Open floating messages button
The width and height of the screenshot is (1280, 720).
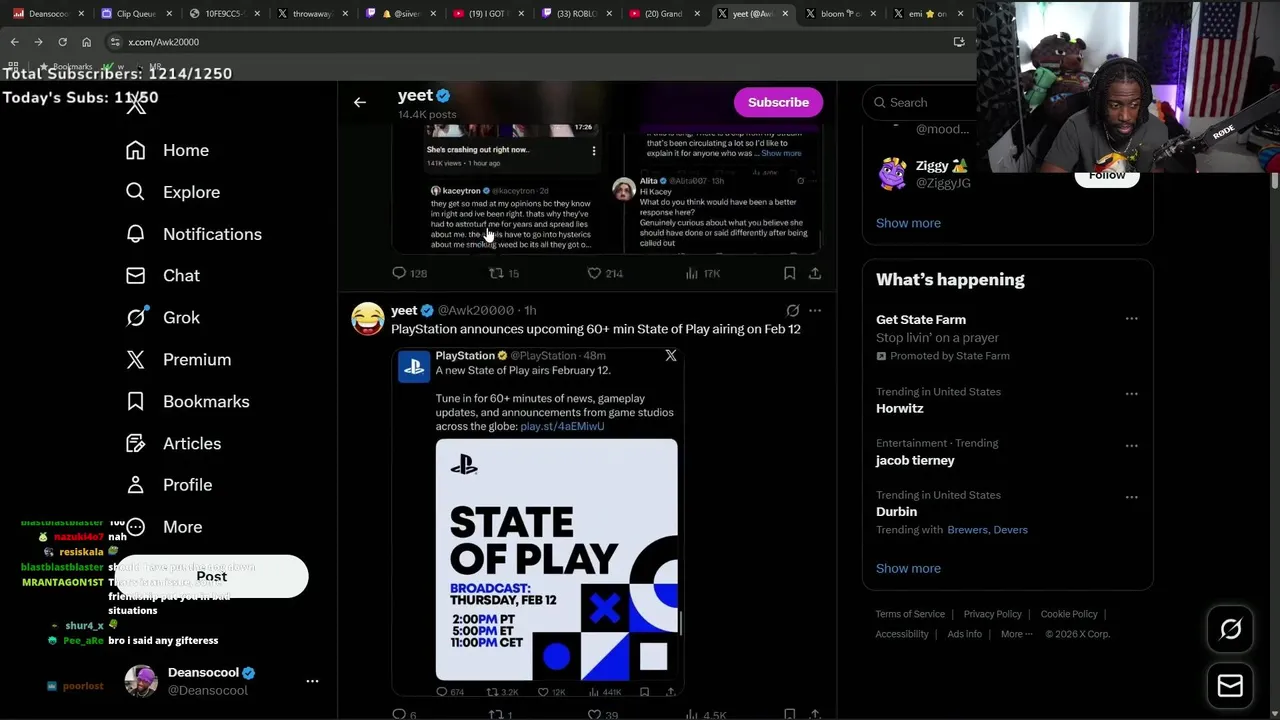[x=1230, y=686]
